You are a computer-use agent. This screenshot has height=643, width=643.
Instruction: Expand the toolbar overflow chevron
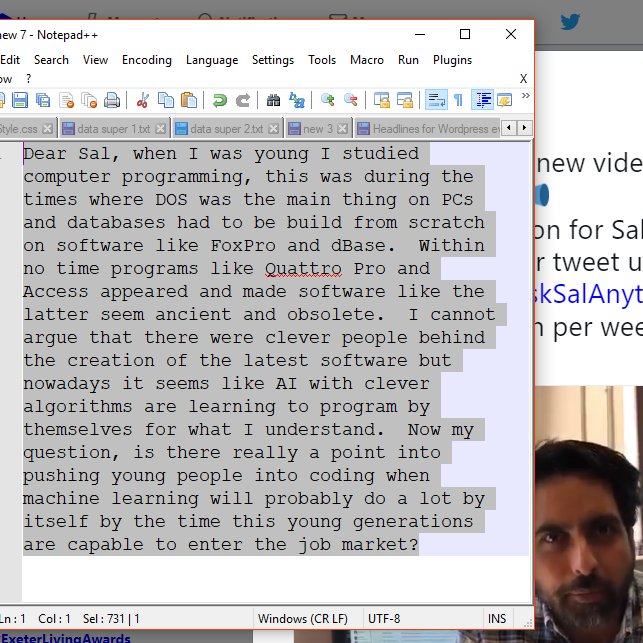pyautogui.click(x=525, y=96)
